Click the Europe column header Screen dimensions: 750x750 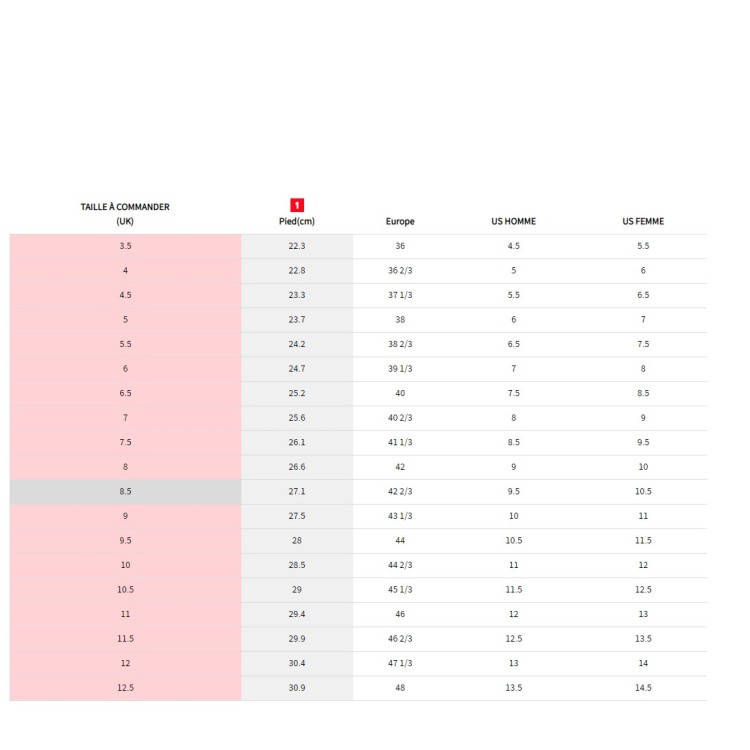(400, 222)
